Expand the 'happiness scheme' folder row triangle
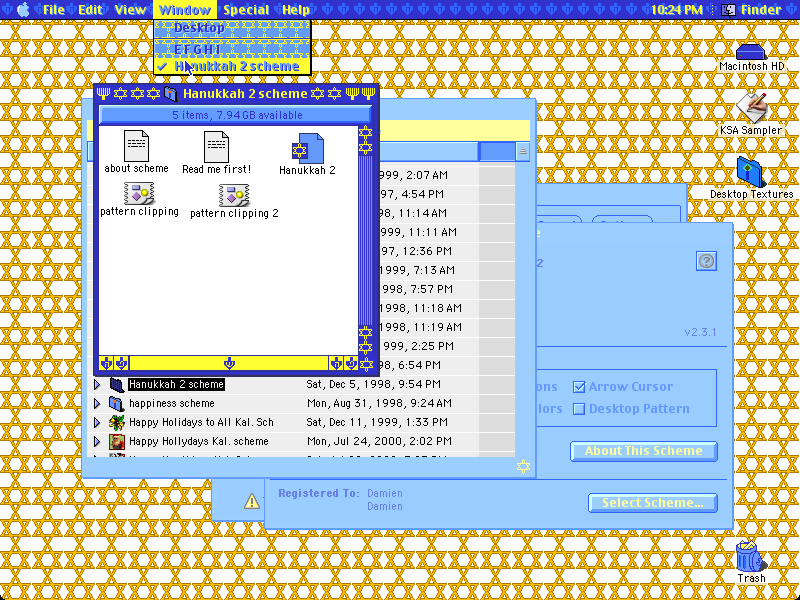Image resolution: width=800 pixels, height=600 pixels. click(x=97, y=404)
